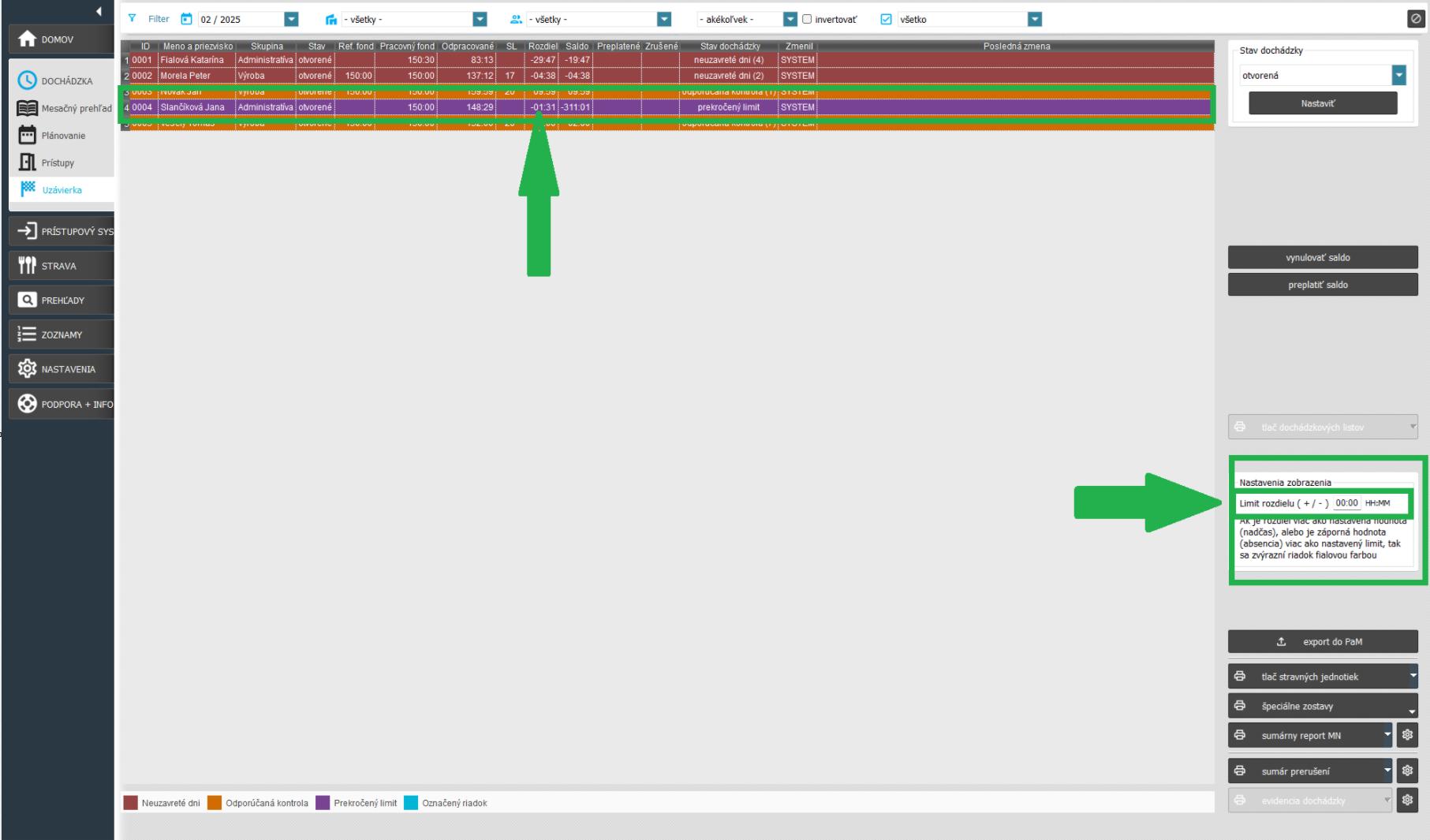This screenshot has height=840, width=1430.
Task: Click the cancel filter icon top right
Action: point(1416,20)
